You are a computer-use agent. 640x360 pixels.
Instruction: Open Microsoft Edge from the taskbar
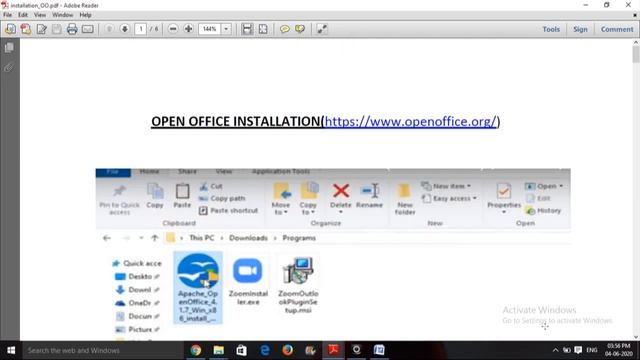coord(264,350)
